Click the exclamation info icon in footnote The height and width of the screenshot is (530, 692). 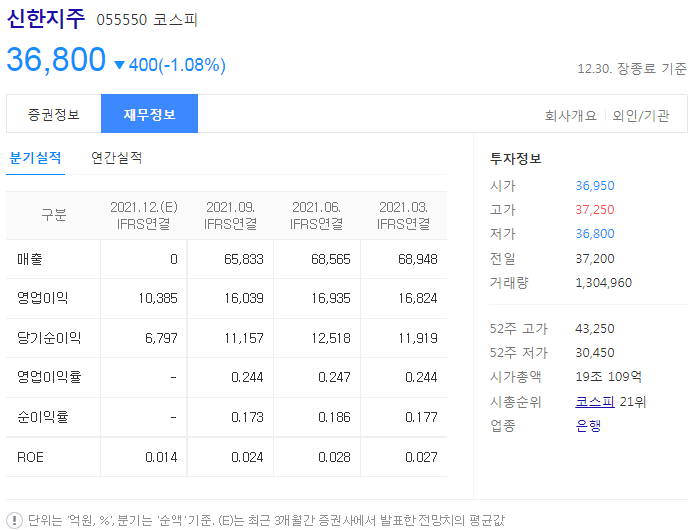tap(15, 520)
